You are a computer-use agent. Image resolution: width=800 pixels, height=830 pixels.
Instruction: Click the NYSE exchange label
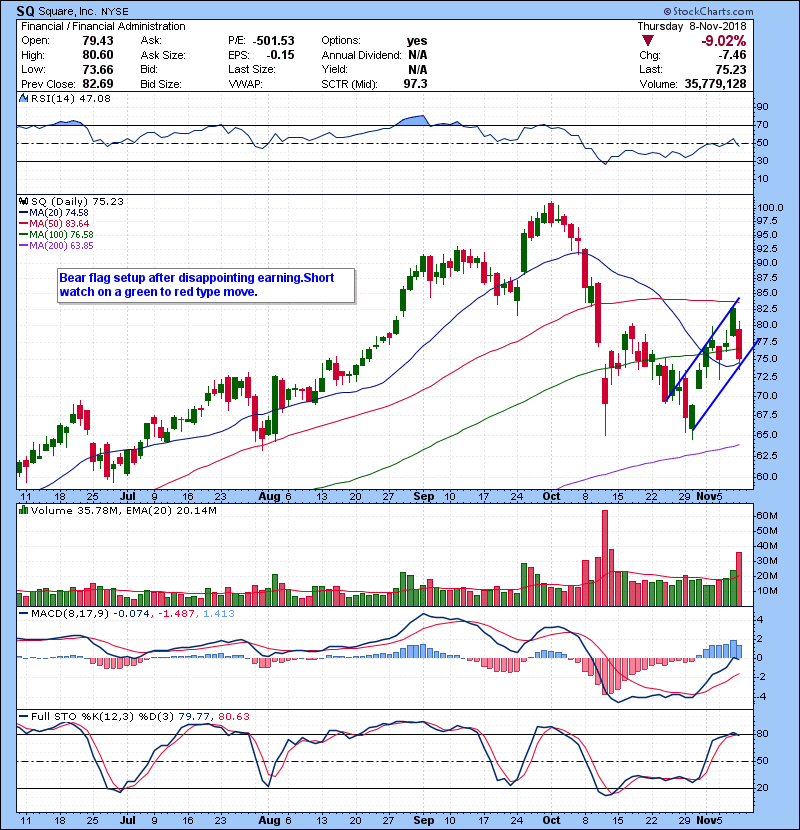click(x=115, y=12)
